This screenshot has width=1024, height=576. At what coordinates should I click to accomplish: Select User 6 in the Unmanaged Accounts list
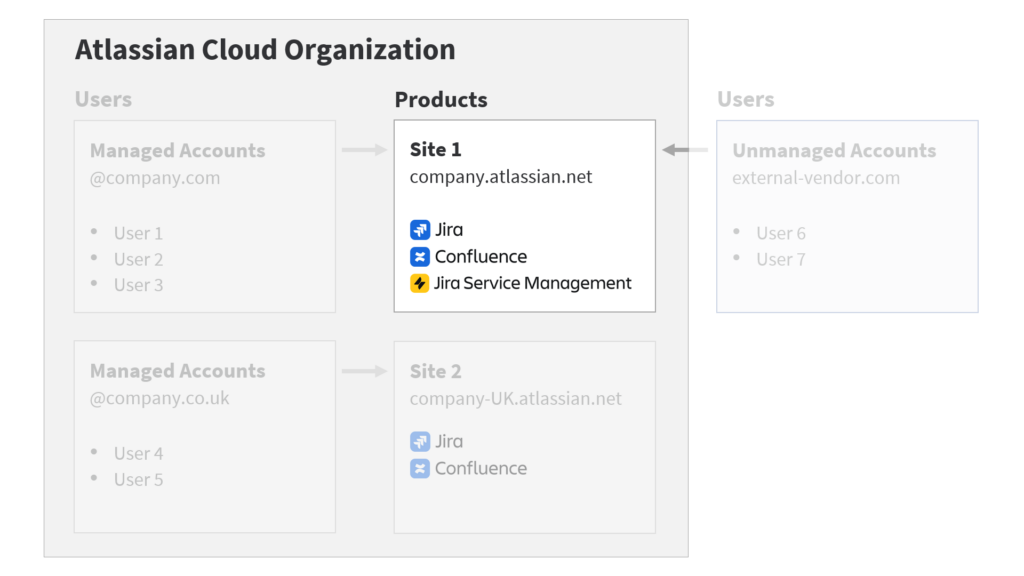[x=780, y=233]
